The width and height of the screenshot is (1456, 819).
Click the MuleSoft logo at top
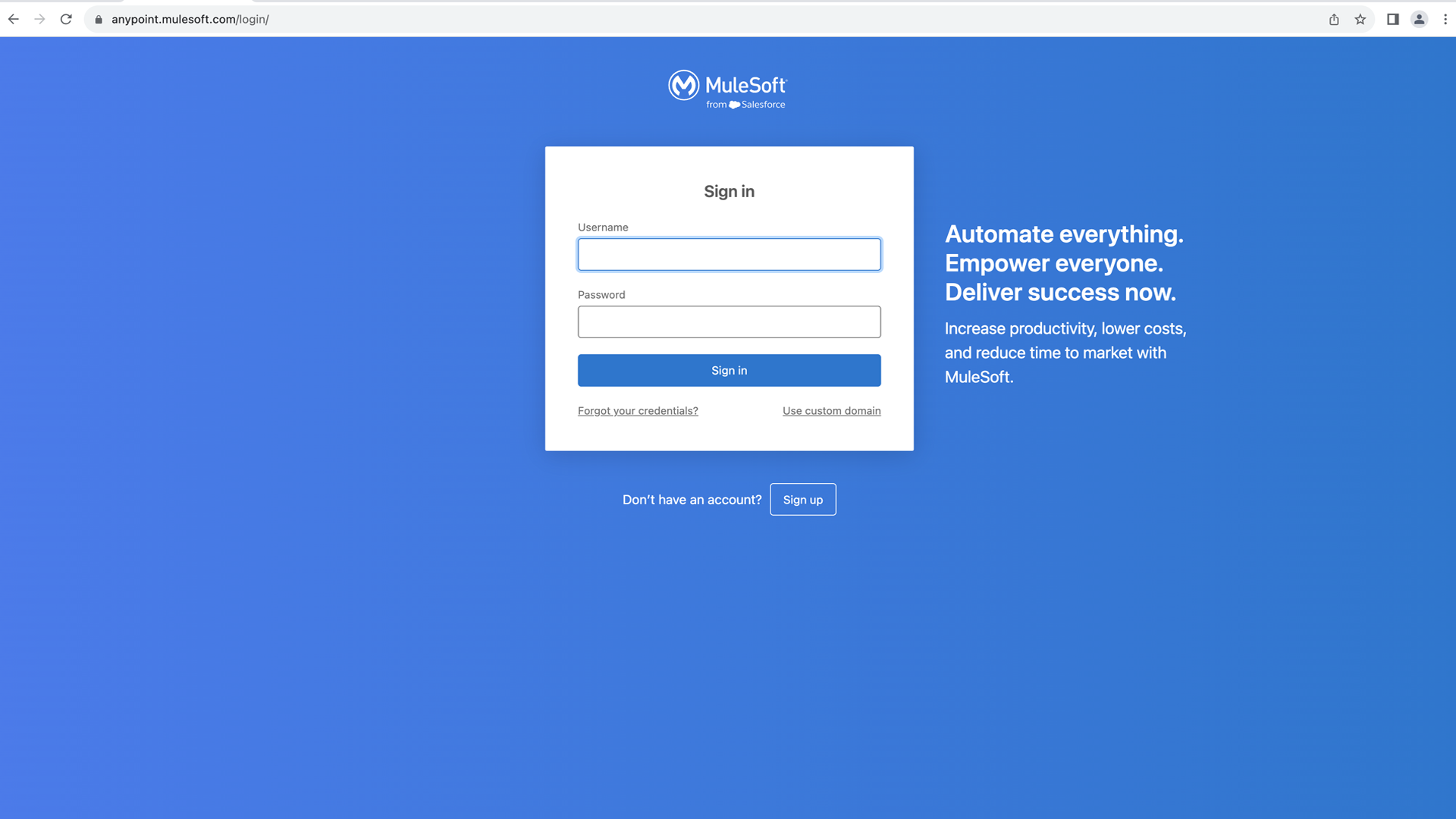(x=727, y=89)
